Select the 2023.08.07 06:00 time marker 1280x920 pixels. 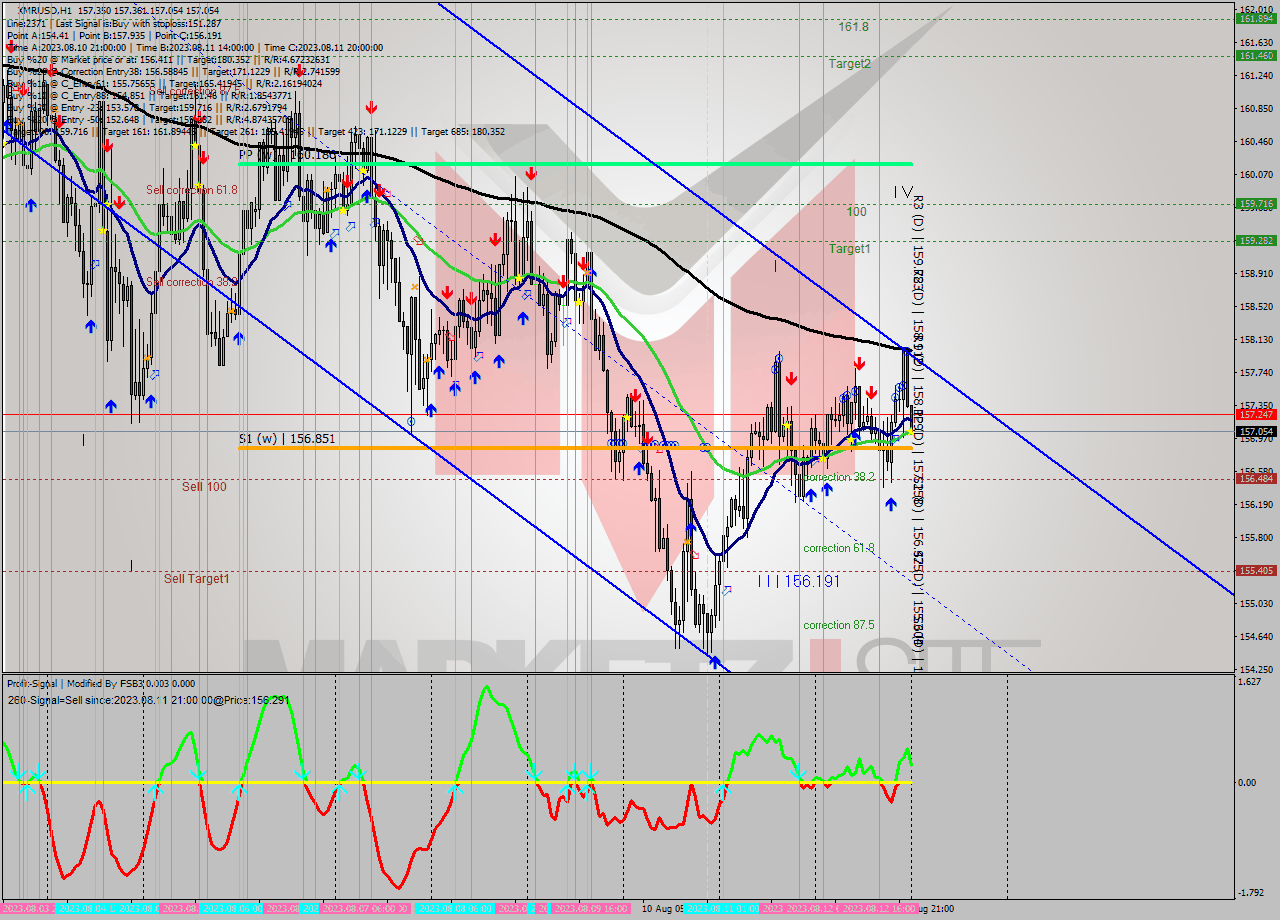pos(364,909)
